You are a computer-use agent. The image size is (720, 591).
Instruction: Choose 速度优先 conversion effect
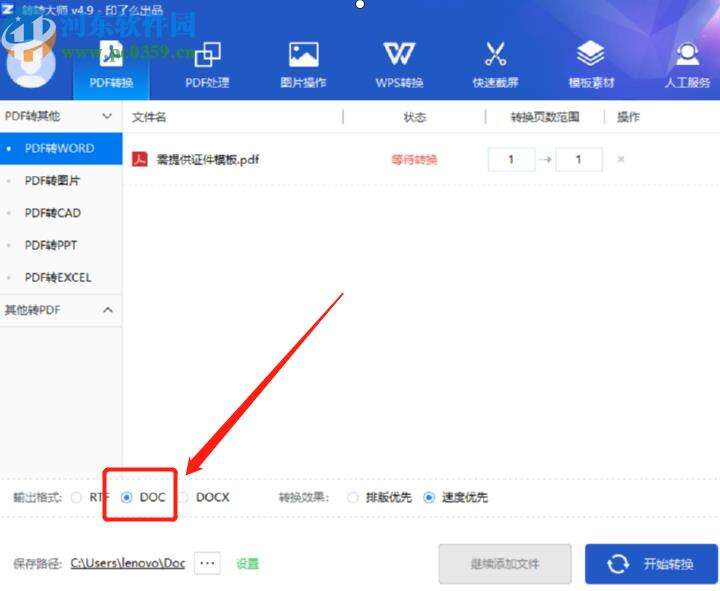(429, 497)
